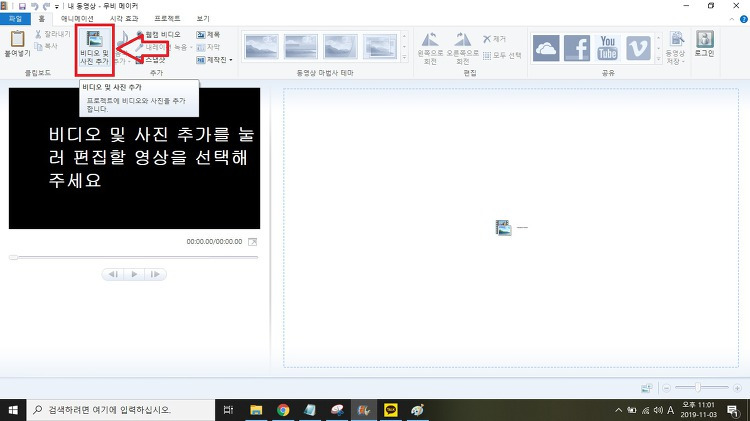The width and height of the screenshot is (750, 421).
Task: Step to next frame in preview
Action: pos(155,274)
